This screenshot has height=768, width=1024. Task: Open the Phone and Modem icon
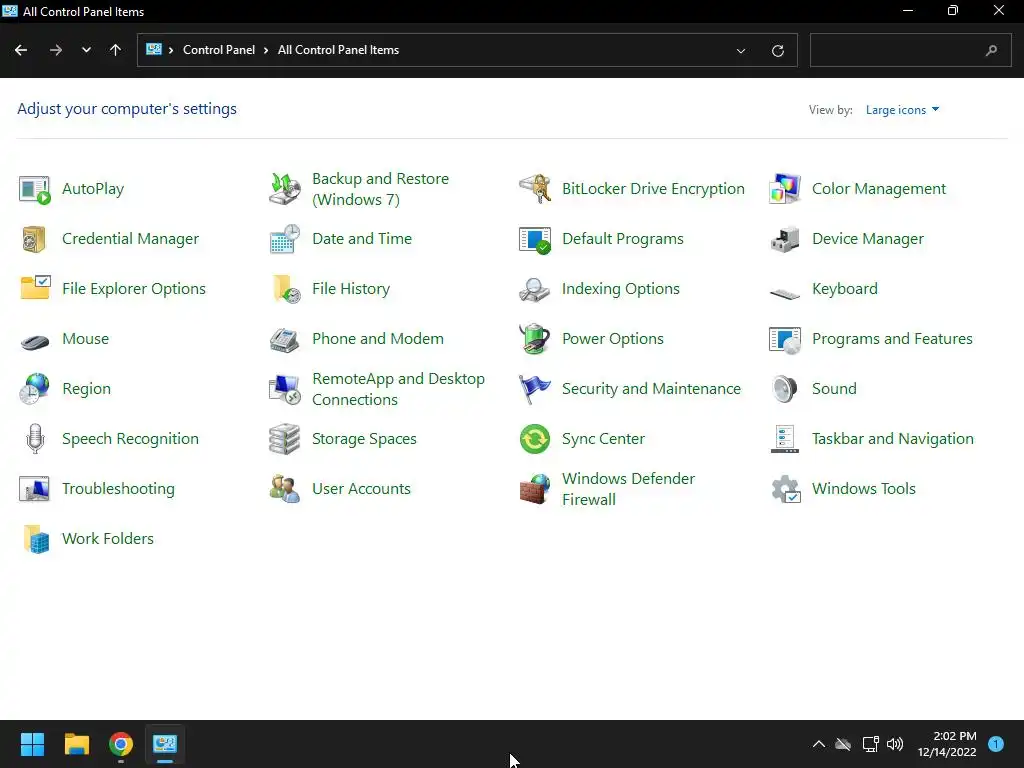[x=285, y=340]
